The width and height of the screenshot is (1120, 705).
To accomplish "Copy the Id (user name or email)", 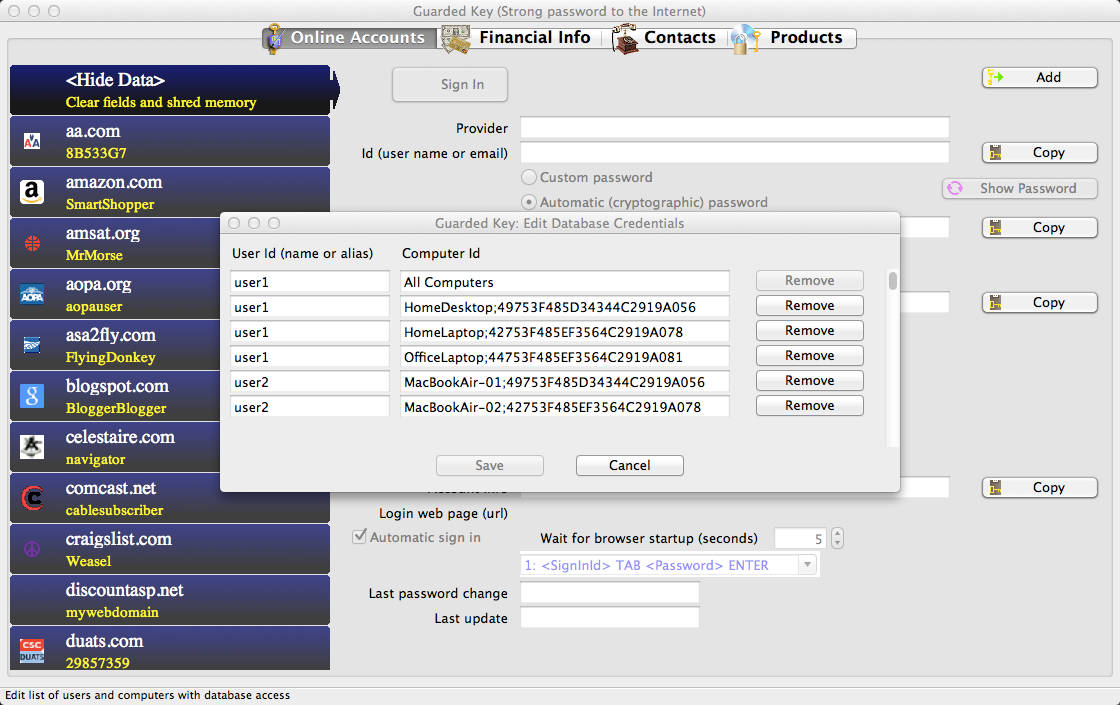I will [x=1039, y=152].
